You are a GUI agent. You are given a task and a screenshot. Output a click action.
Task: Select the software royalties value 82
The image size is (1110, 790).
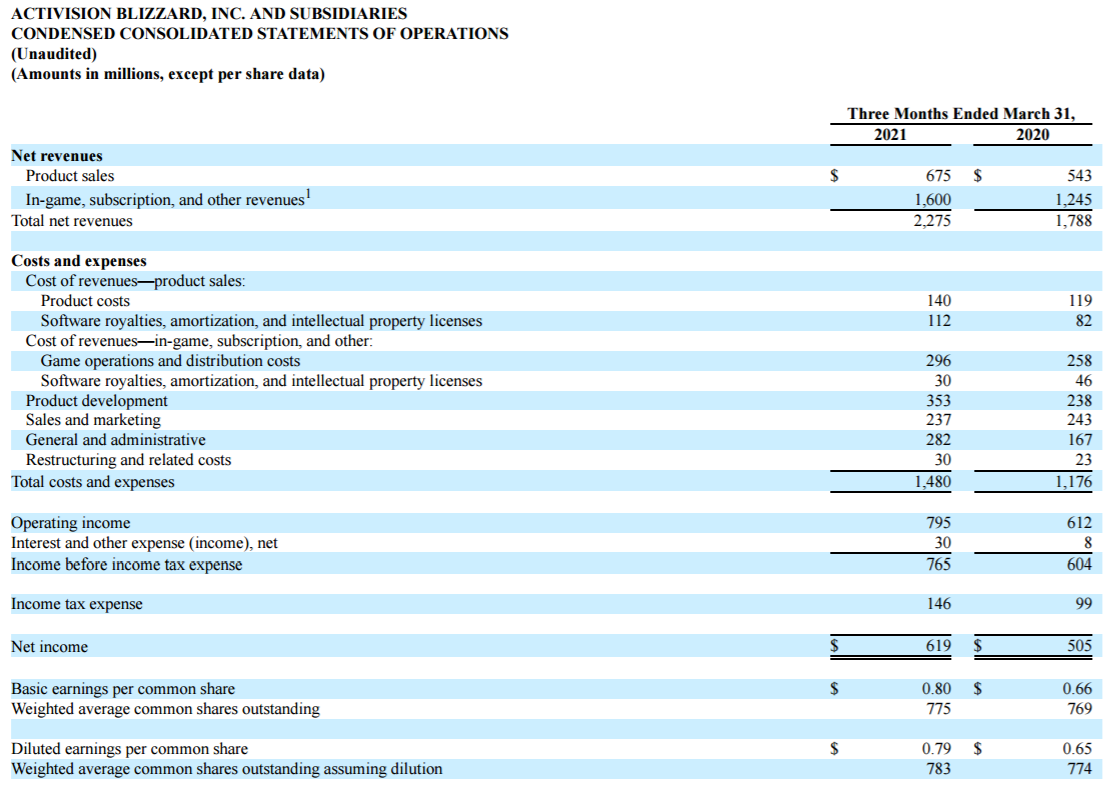point(1083,321)
